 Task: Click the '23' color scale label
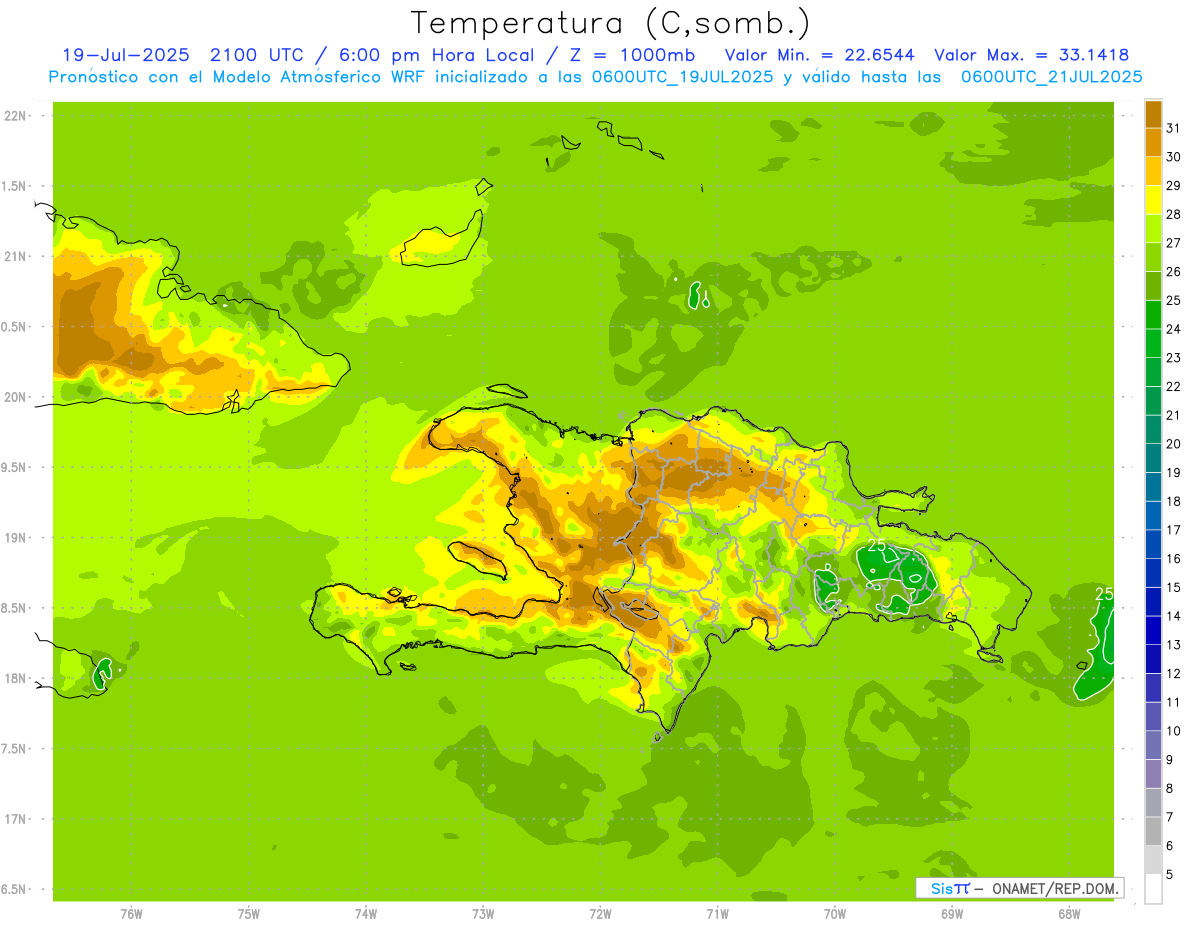pos(1174,357)
